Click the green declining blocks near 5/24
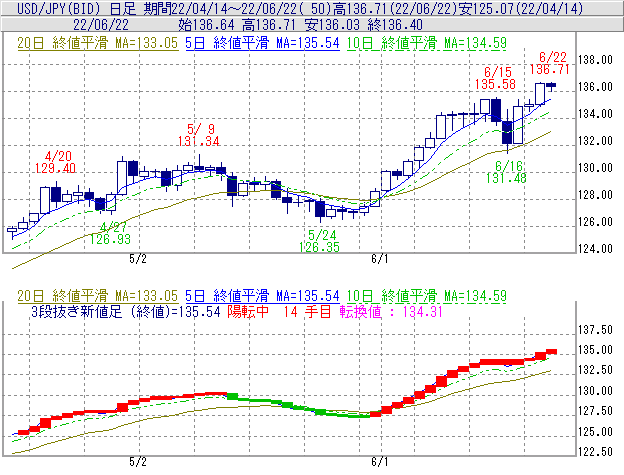Image resolution: width=624 pixels, height=475 pixels. (x=320, y=412)
